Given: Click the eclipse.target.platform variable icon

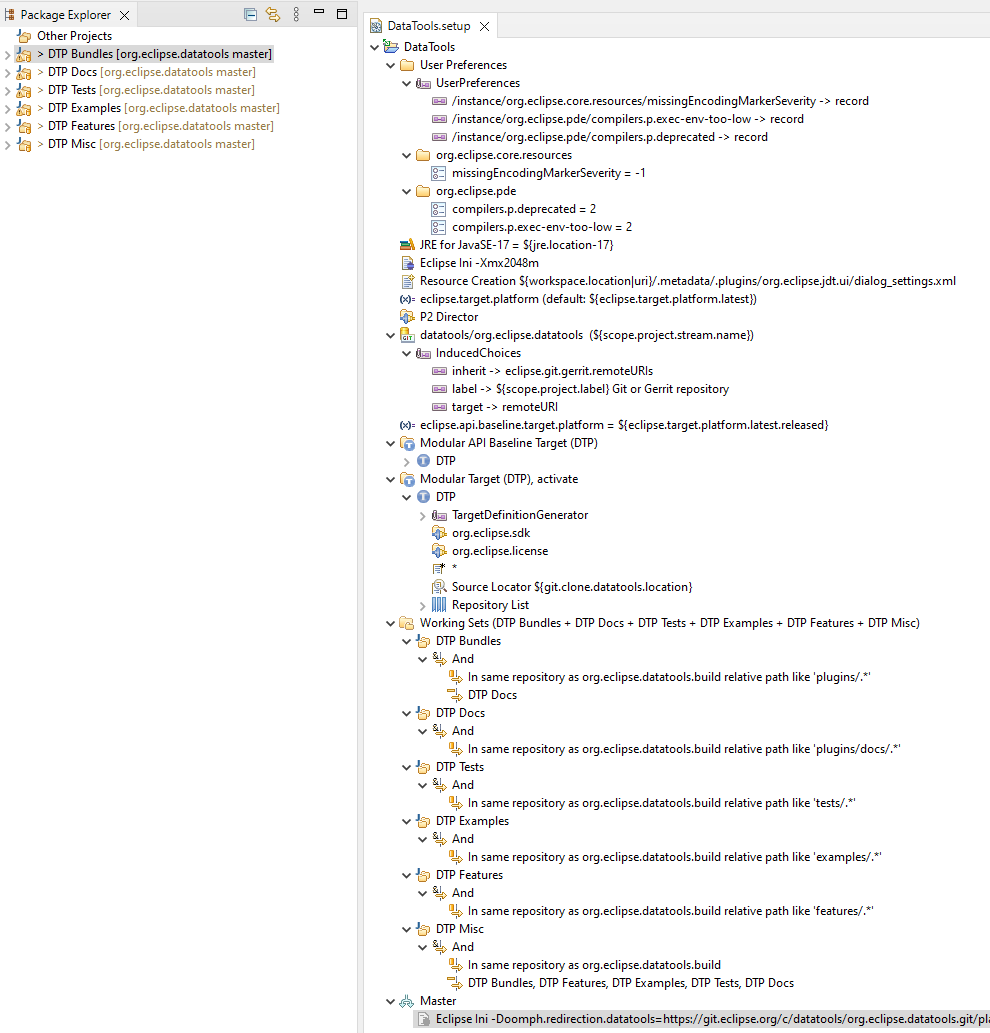Looking at the screenshot, I should (407, 299).
